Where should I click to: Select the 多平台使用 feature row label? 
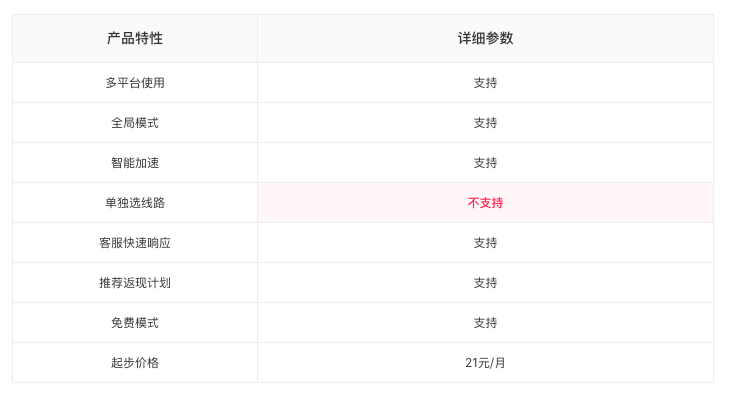click(135, 83)
